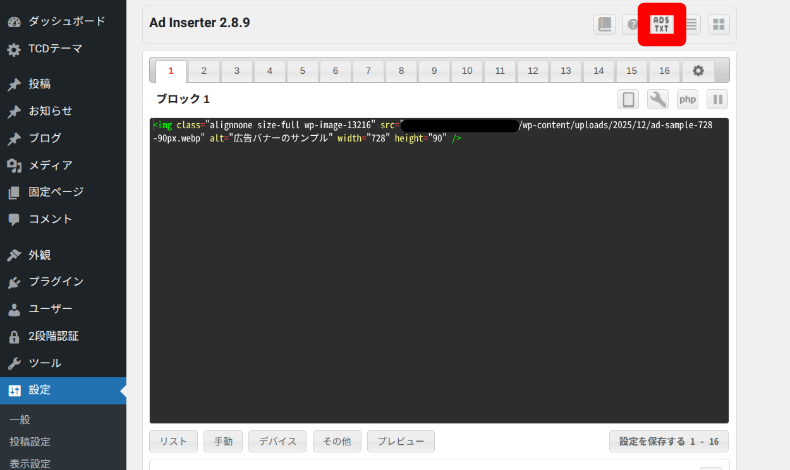Screen dimensions: 790x470
Task: Save settings with 設定を保存する 1 - 16
Action: coord(669,441)
